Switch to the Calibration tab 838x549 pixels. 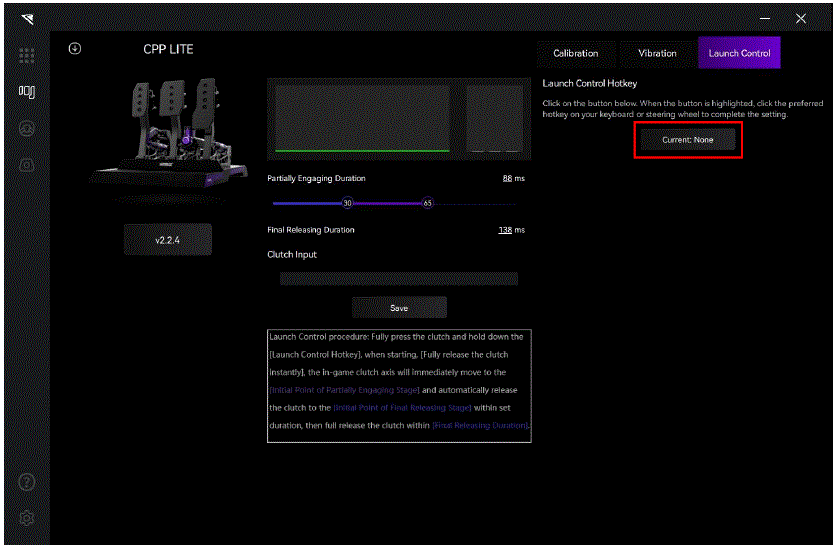pos(576,53)
